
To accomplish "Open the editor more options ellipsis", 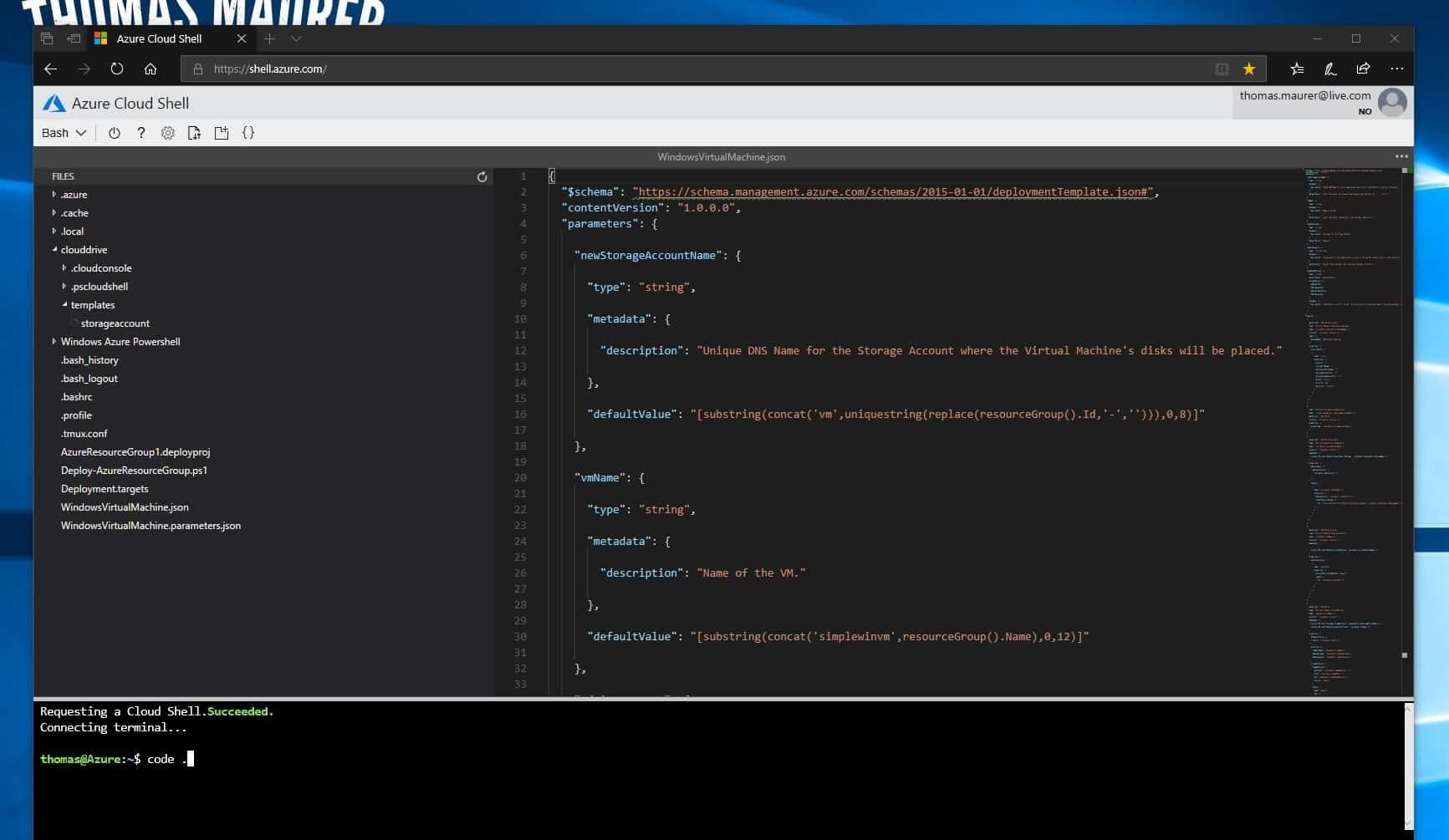I will click(1401, 156).
